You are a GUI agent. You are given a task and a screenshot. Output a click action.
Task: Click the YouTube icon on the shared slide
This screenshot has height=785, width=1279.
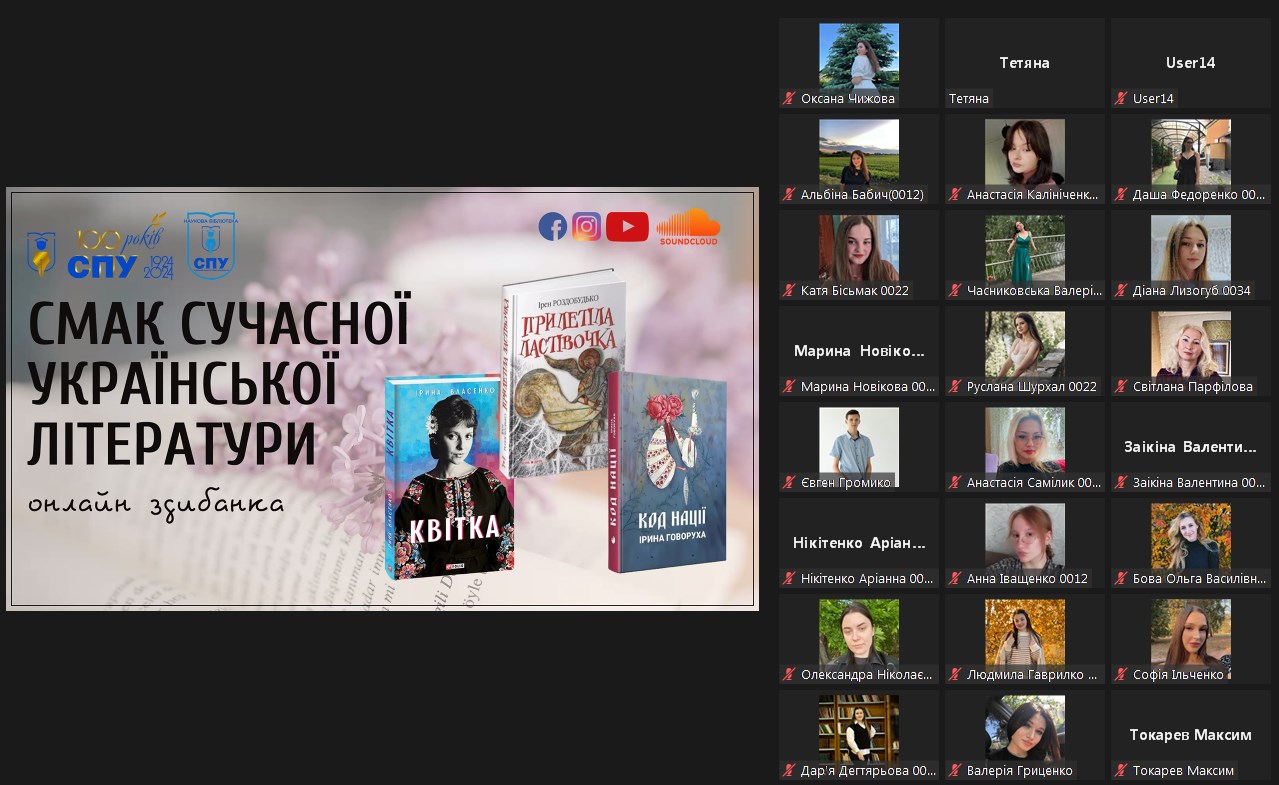coord(627,227)
